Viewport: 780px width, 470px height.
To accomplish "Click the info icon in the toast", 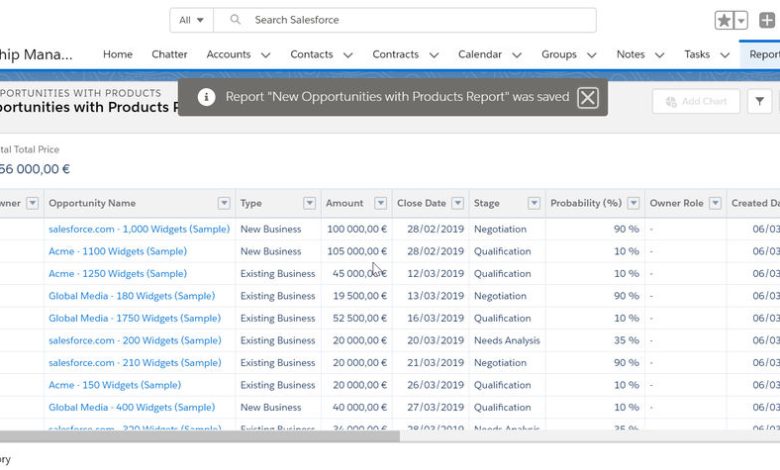I will [206, 97].
